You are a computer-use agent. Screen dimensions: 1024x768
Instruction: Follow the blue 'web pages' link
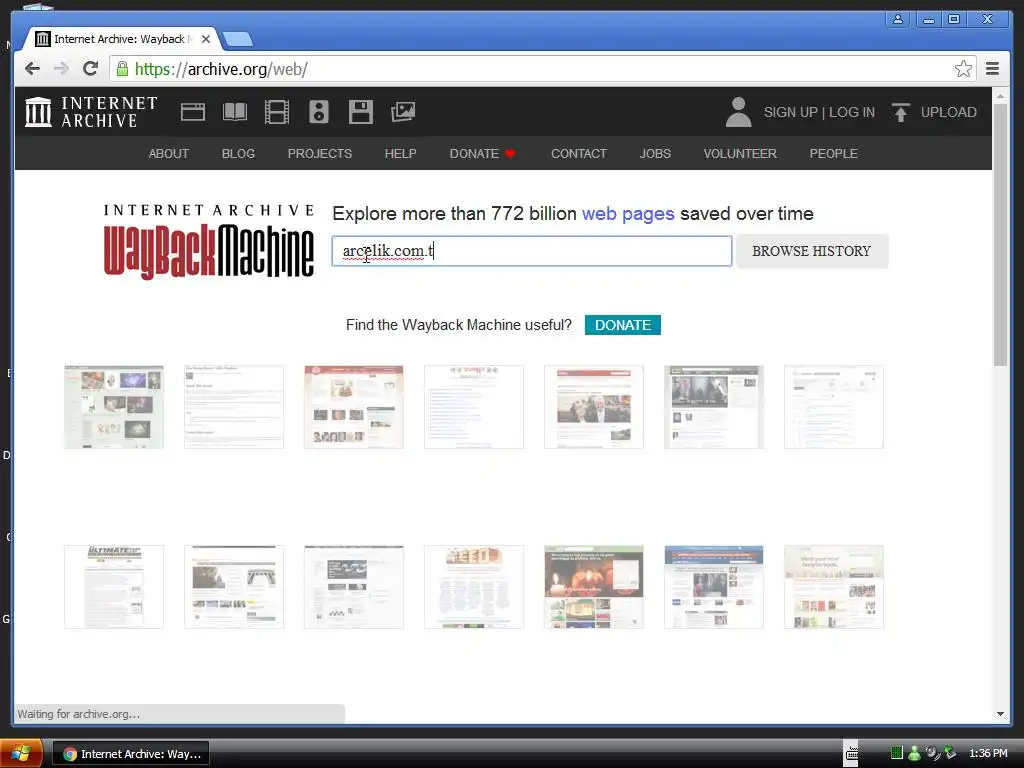click(628, 214)
